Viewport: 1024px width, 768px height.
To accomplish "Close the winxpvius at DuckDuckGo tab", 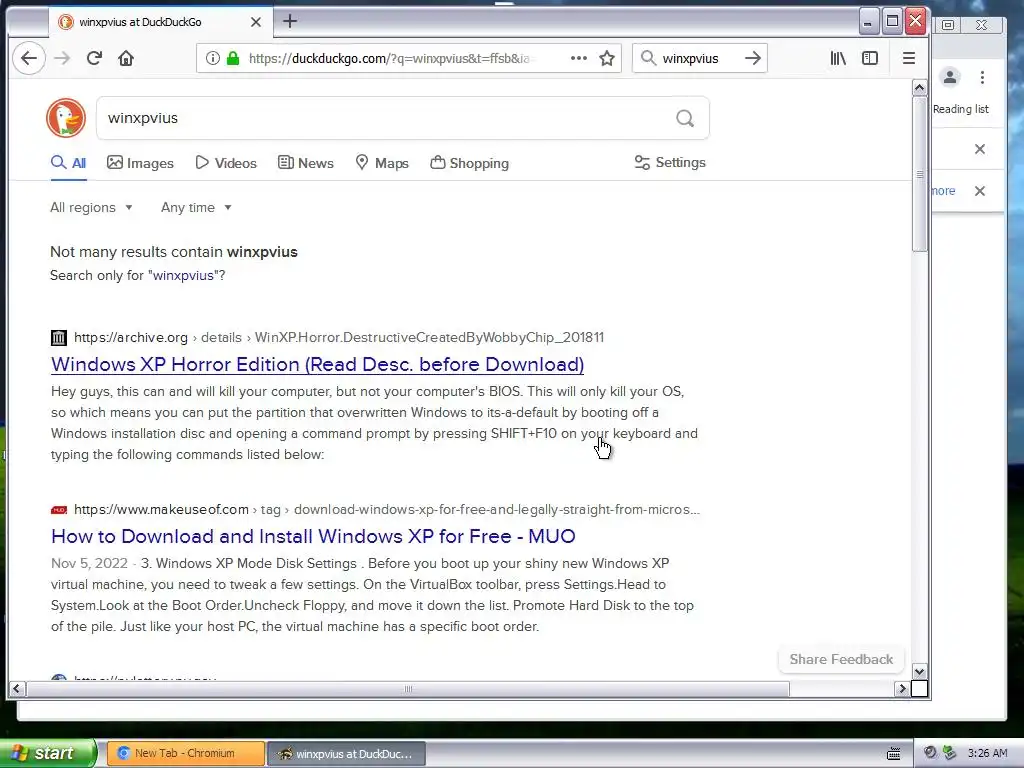I will coord(256,22).
